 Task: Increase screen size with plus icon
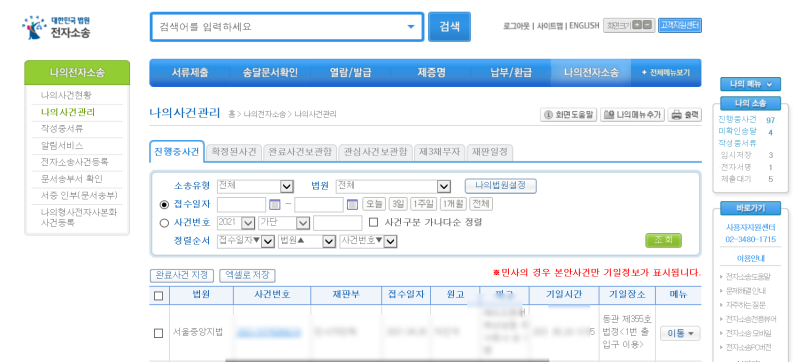pyautogui.click(x=636, y=25)
